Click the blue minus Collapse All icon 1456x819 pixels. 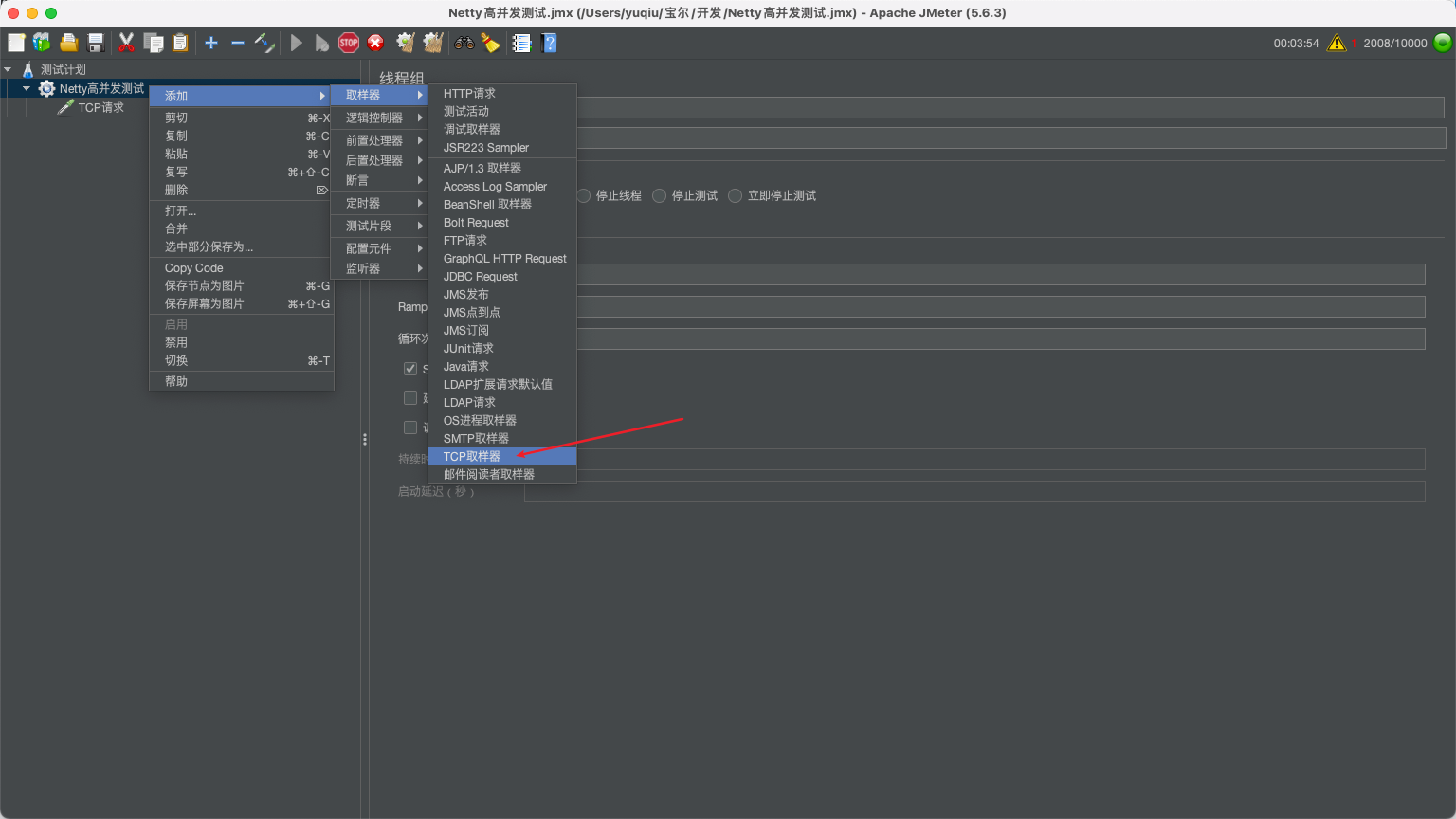[238, 43]
